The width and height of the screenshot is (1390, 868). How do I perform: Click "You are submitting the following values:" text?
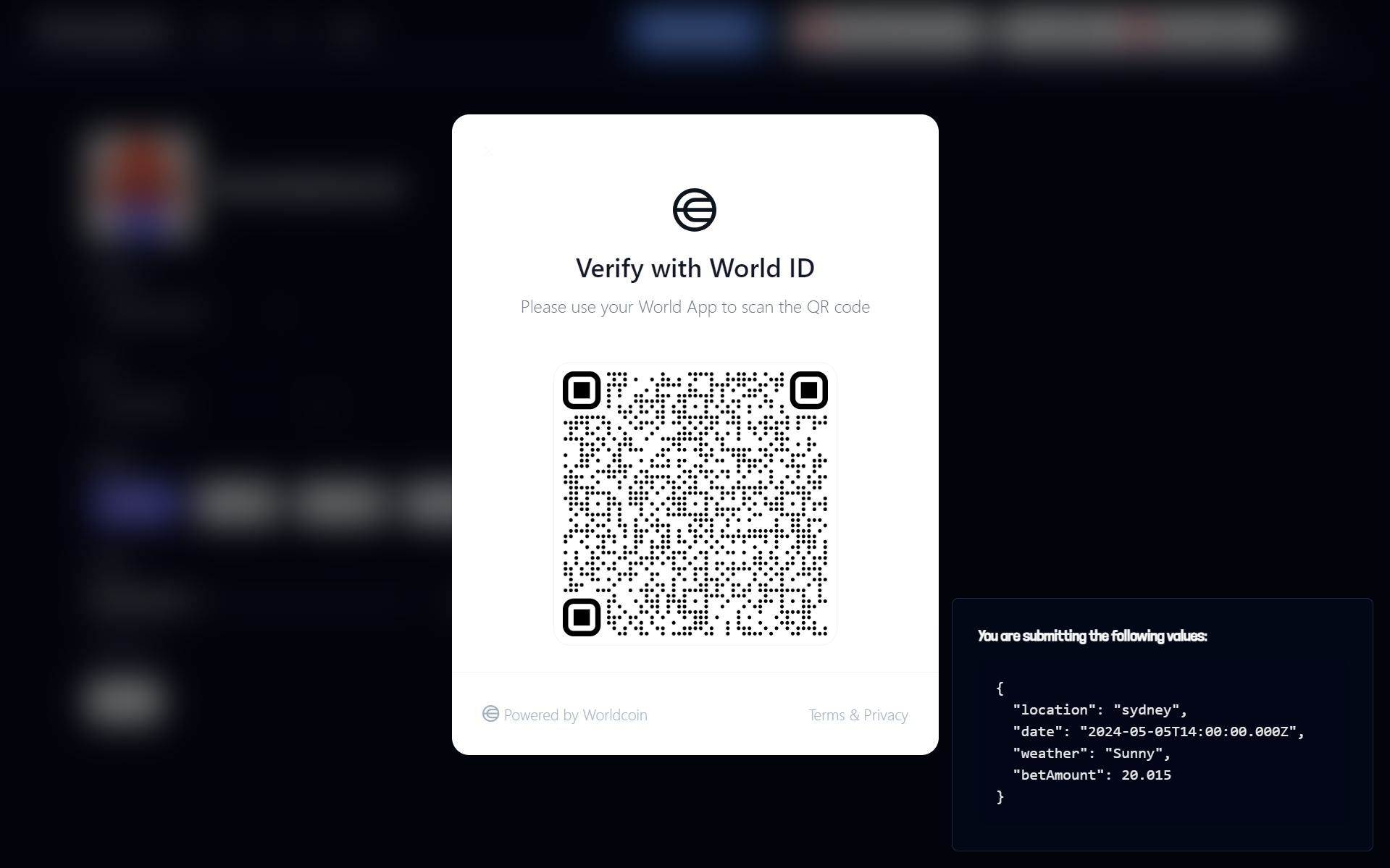(1092, 636)
